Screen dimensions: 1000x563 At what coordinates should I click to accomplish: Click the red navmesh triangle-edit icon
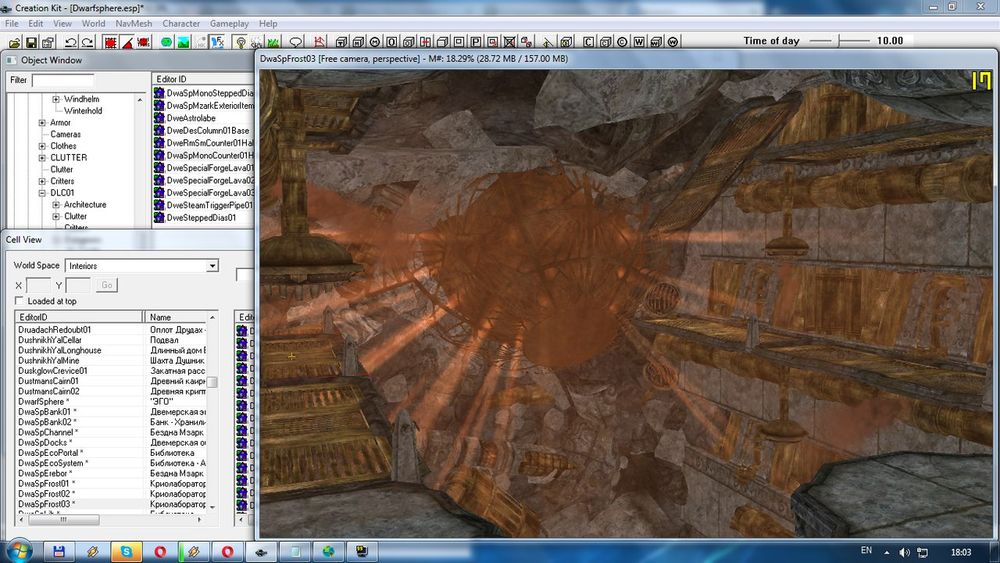[x=320, y=42]
